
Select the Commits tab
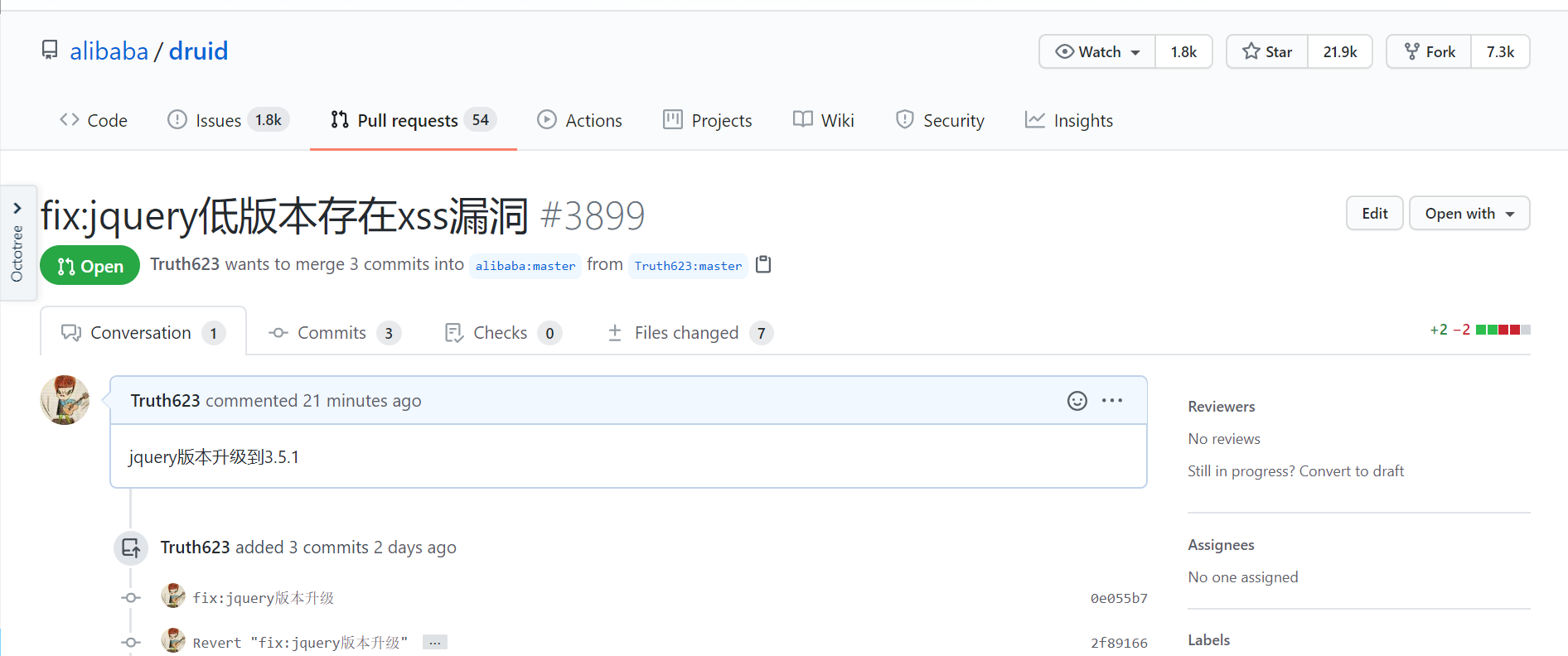(334, 332)
